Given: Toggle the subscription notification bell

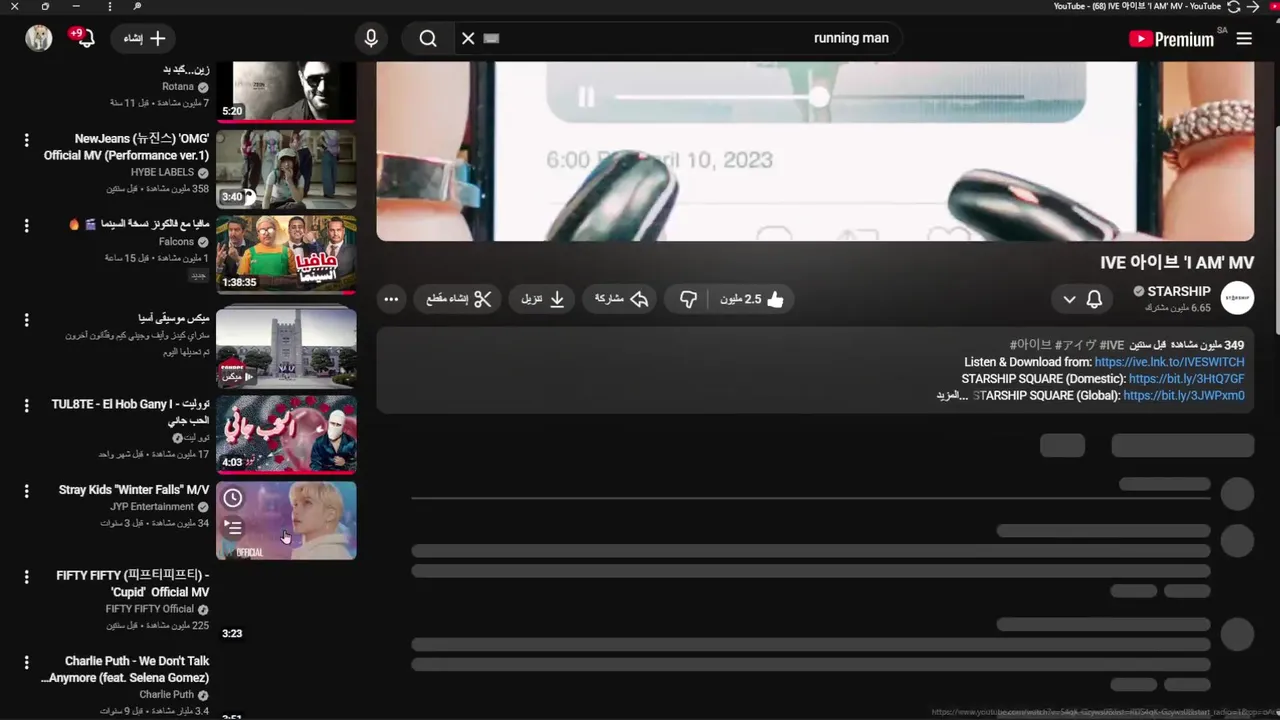Looking at the screenshot, I should click(x=1094, y=299).
